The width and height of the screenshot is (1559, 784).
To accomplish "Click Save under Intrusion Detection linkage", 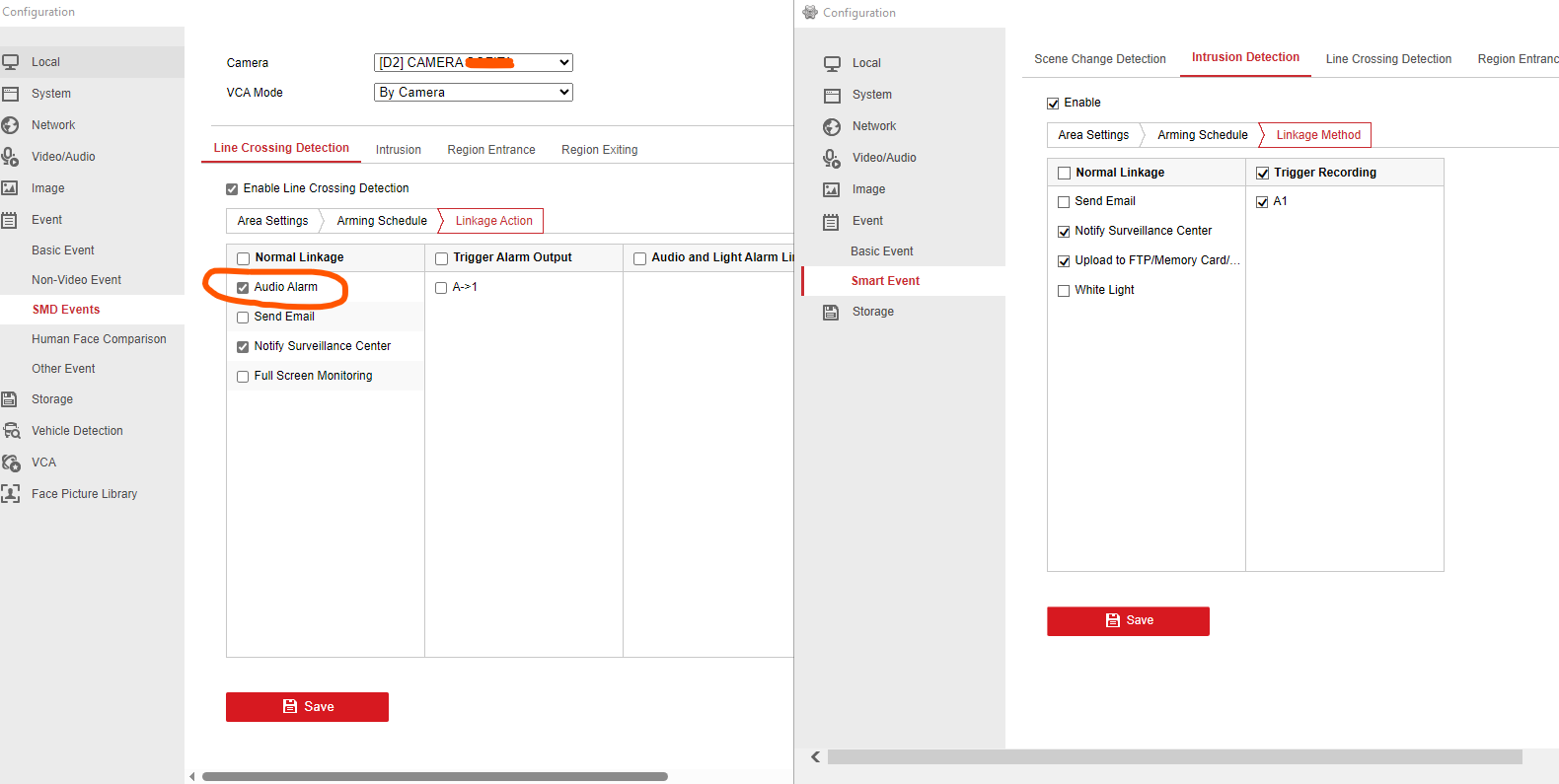I will pos(1128,621).
